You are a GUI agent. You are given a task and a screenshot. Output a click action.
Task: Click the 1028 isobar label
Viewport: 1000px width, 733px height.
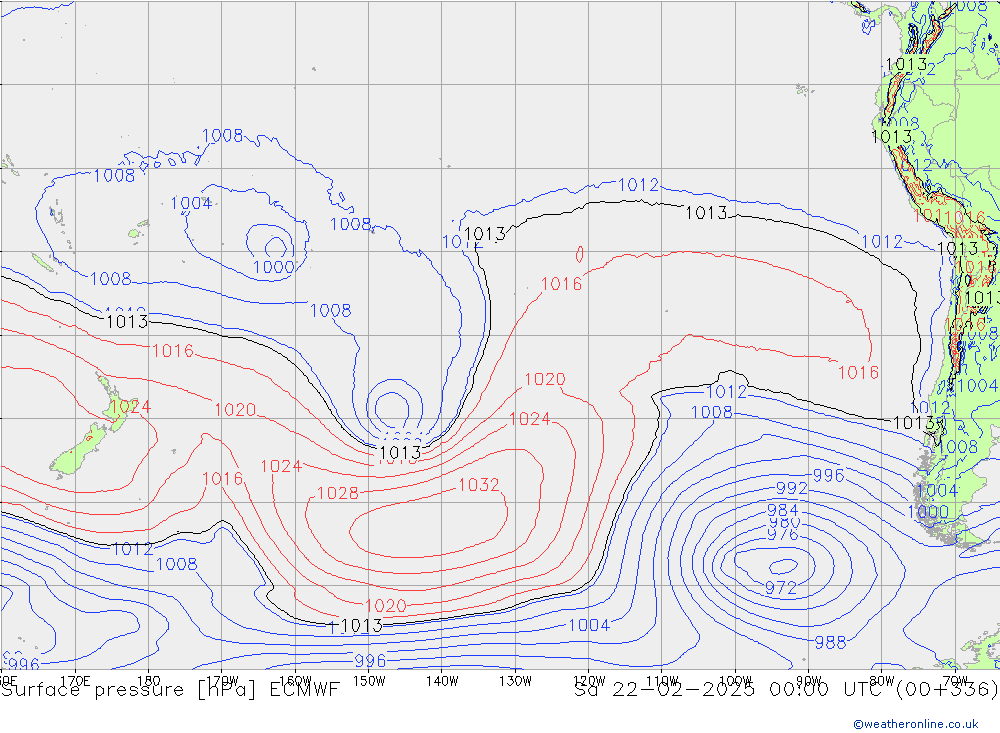pos(337,493)
